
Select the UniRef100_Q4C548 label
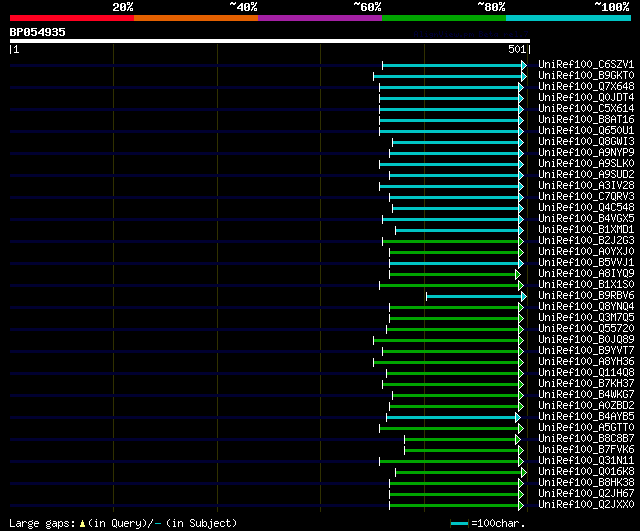click(586, 208)
